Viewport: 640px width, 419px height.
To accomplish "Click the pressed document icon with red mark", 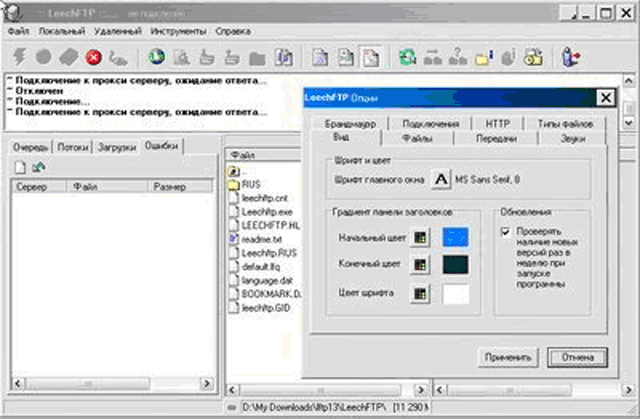I will (x=371, y=58).
